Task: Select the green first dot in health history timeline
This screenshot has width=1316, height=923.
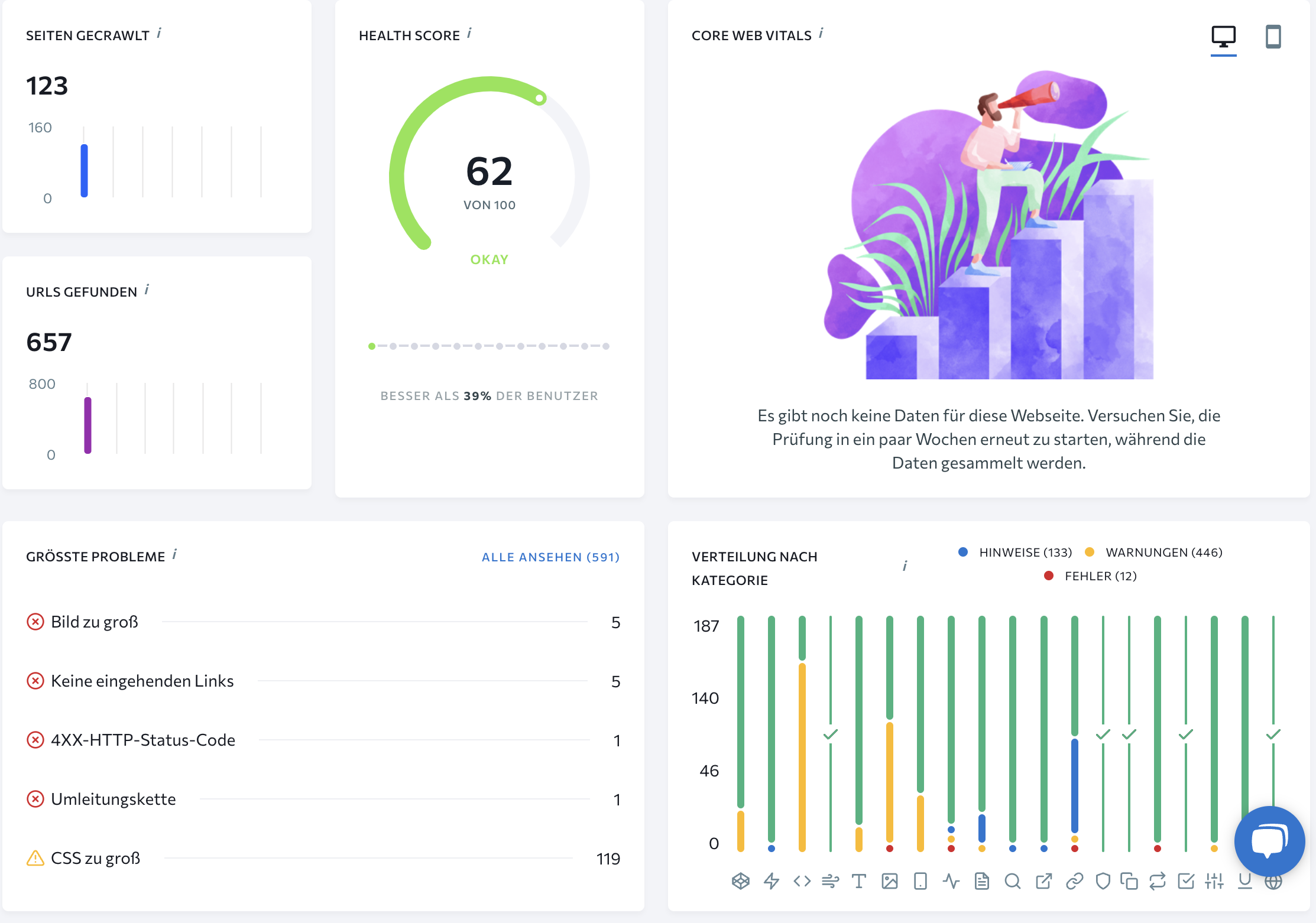Action: point(371,346)
